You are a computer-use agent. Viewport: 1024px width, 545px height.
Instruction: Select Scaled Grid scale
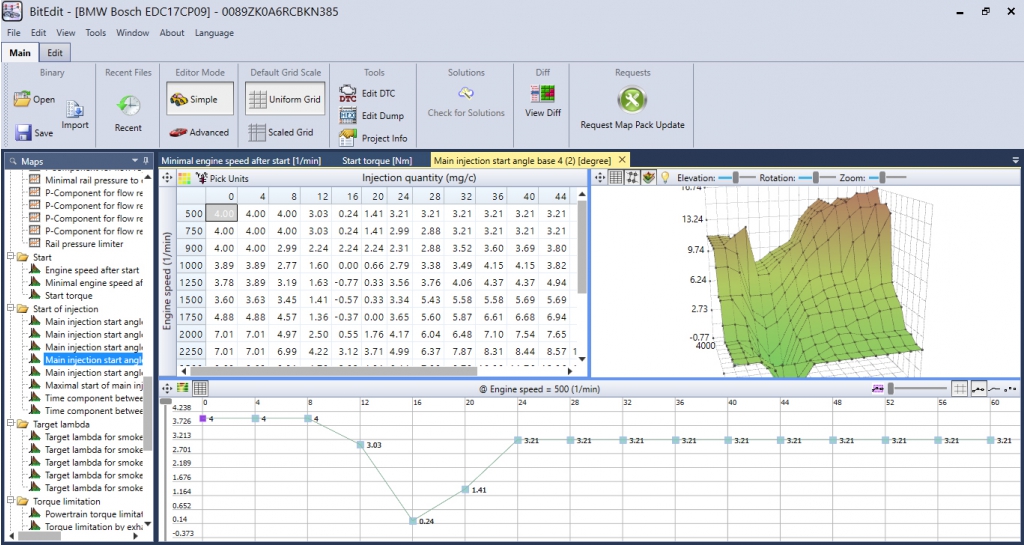pyautogui.click(x=281, y=132)
